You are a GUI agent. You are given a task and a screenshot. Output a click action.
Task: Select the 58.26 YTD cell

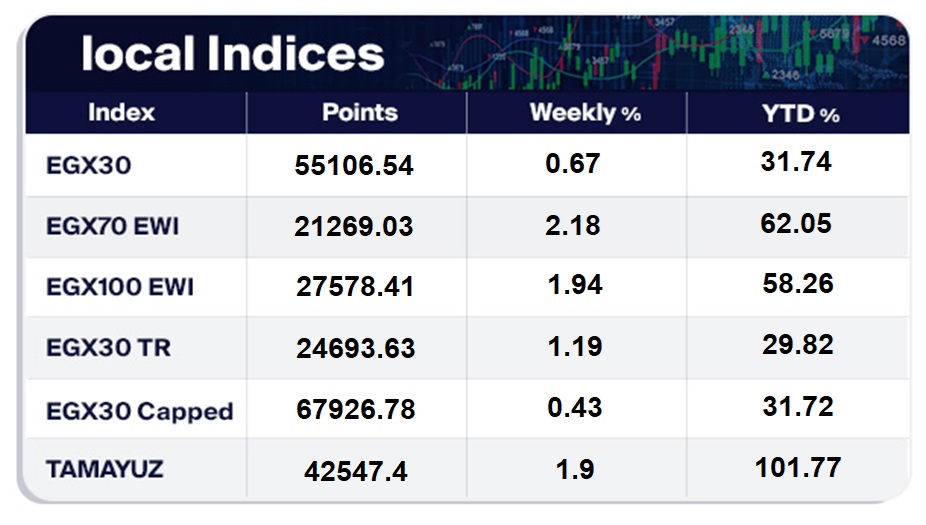798,283
